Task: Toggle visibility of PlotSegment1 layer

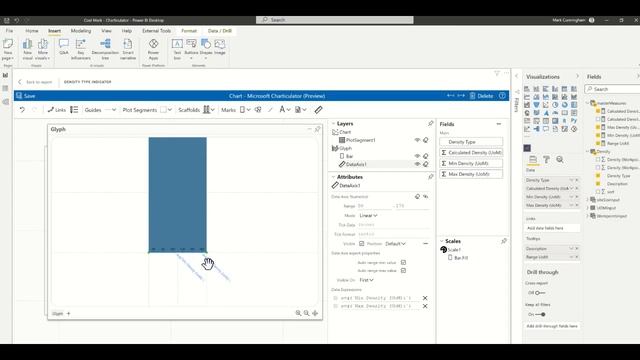Action: (x=417, y=140)
